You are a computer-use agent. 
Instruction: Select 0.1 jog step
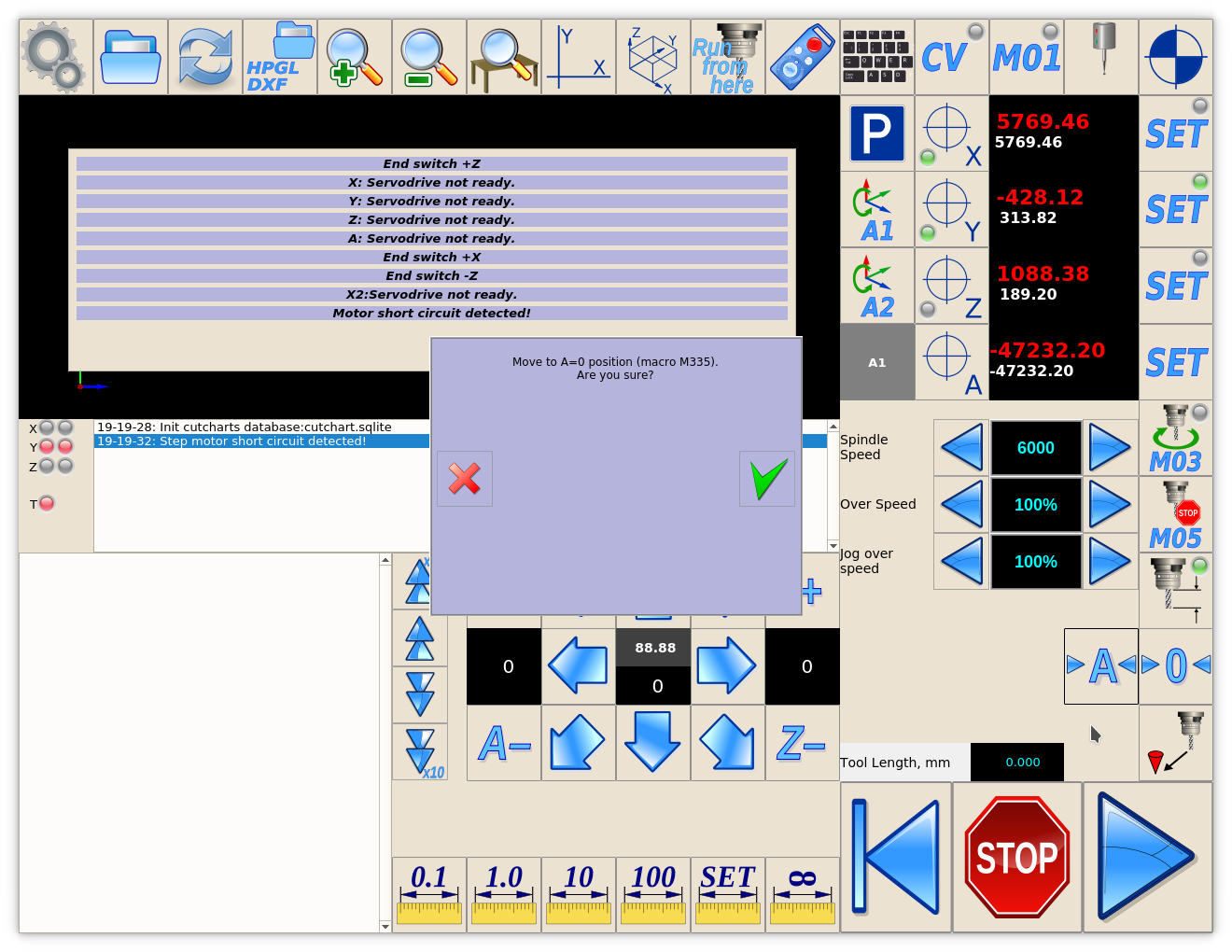pos(429,895)
